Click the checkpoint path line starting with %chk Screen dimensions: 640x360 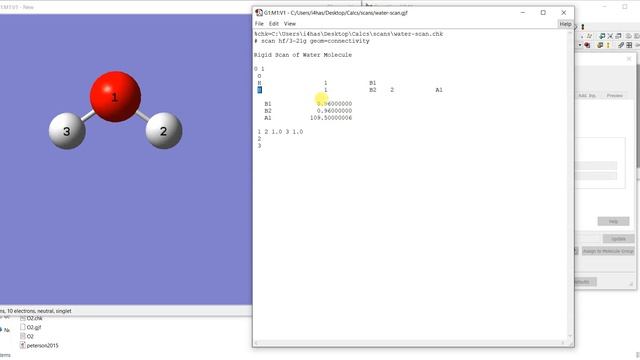(349, 34)
